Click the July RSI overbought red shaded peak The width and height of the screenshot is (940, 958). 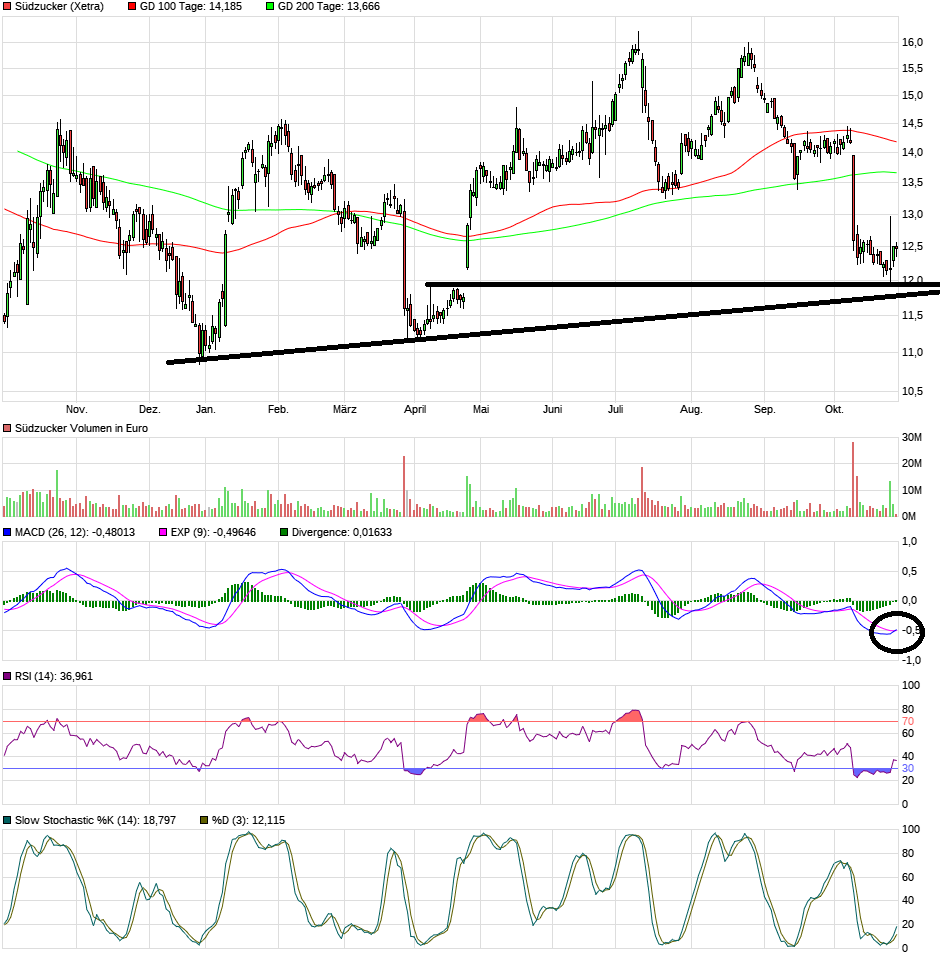tap(632, 715)
